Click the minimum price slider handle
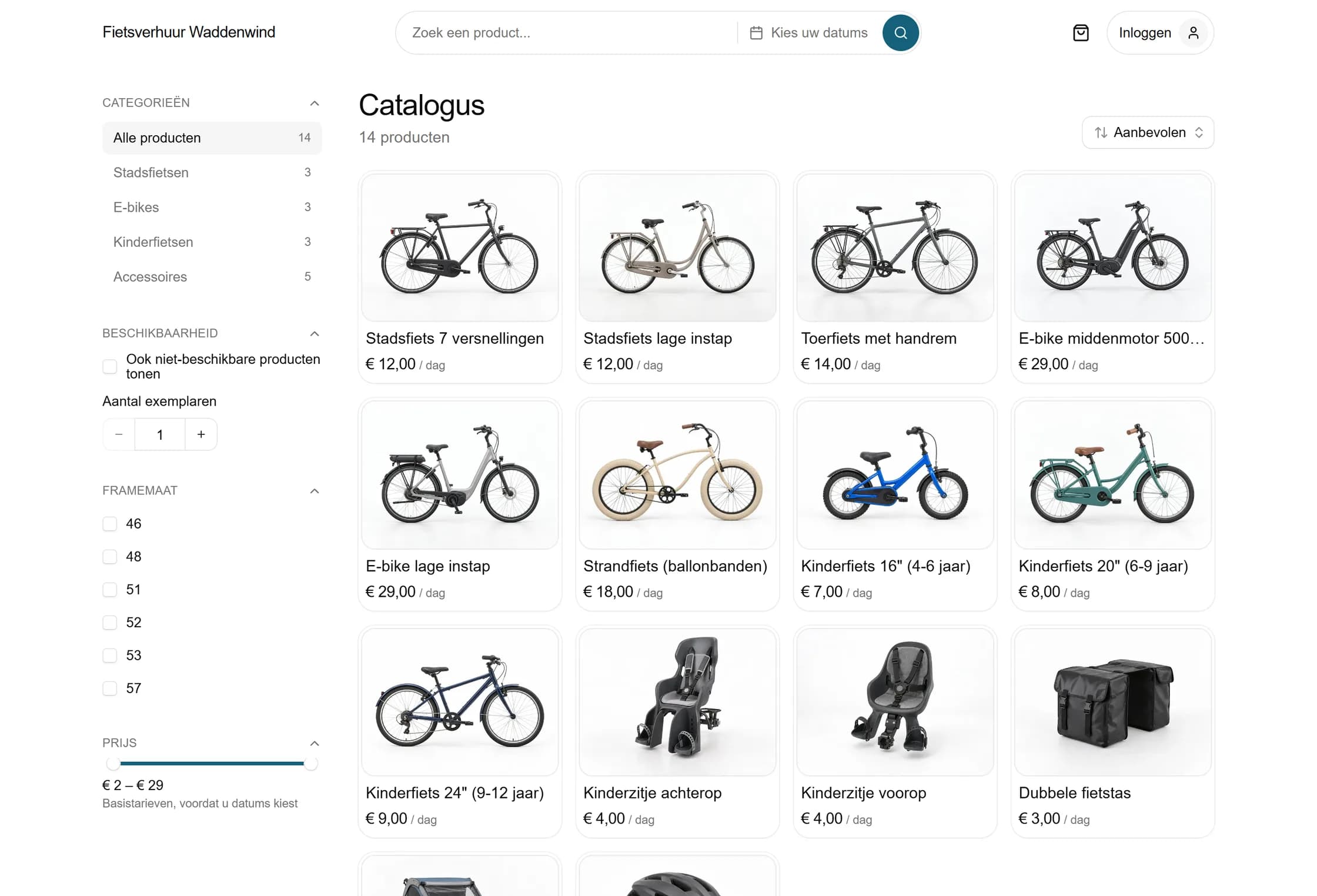This screenshot has width=1317, height=896. tap(113, 764)
